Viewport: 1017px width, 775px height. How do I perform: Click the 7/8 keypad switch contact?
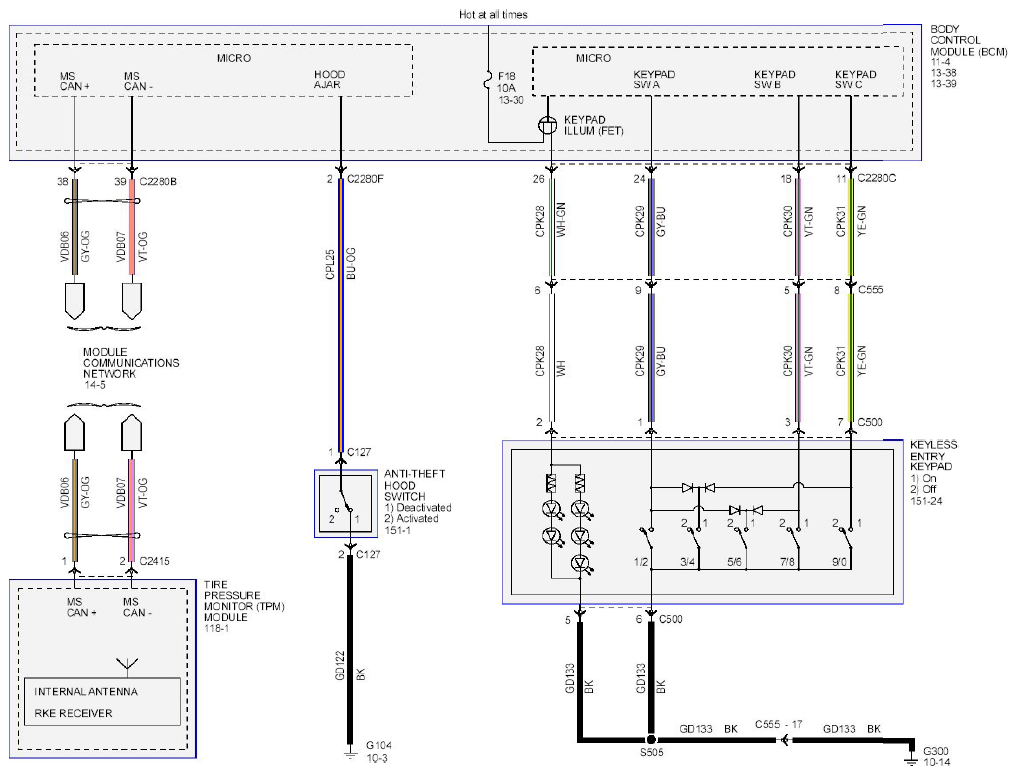click(x=792, y=540)
